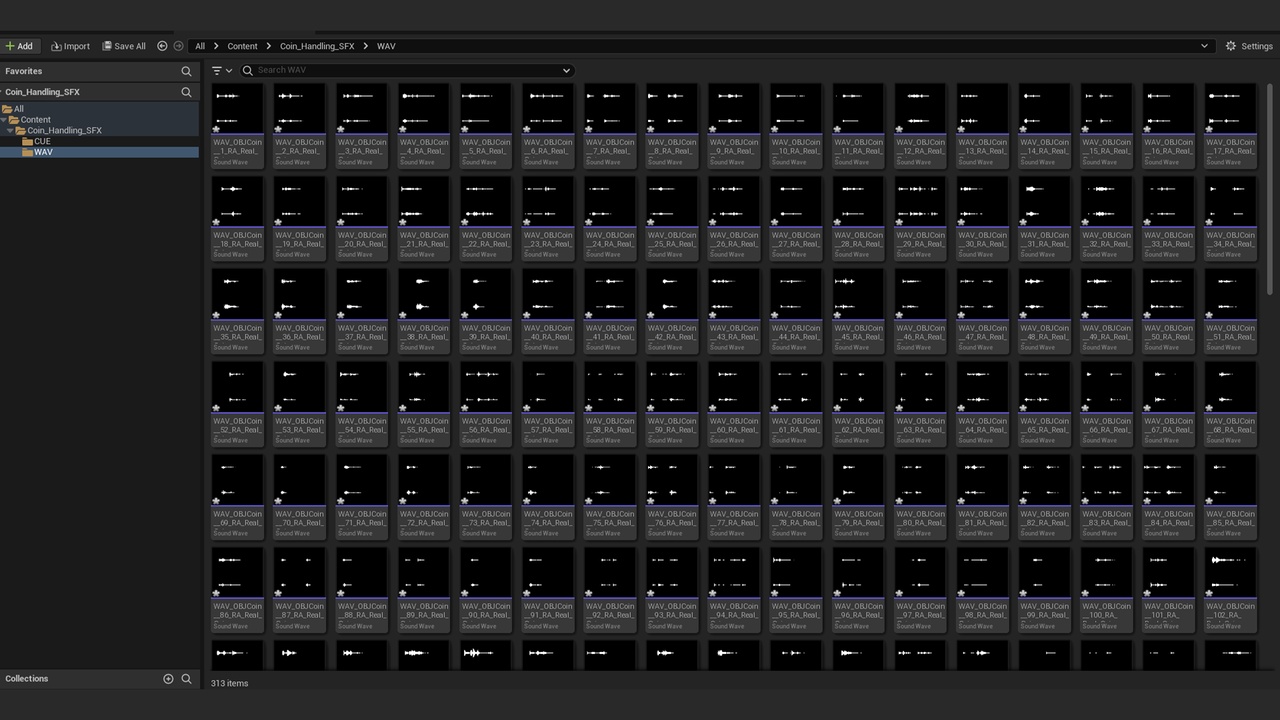This screenshot has width=1280, height=720.
Task: Collapse the 'Content' tree node arrow
Action: point(3,120)
